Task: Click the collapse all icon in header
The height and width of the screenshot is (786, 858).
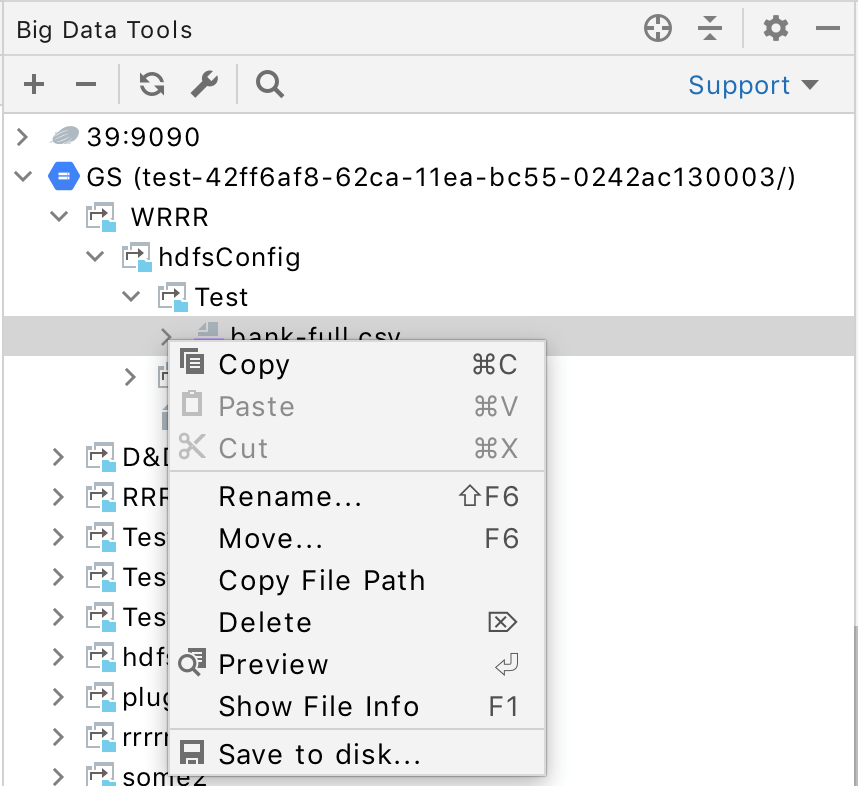Action: pyautogui.click(x=710, y=29)
